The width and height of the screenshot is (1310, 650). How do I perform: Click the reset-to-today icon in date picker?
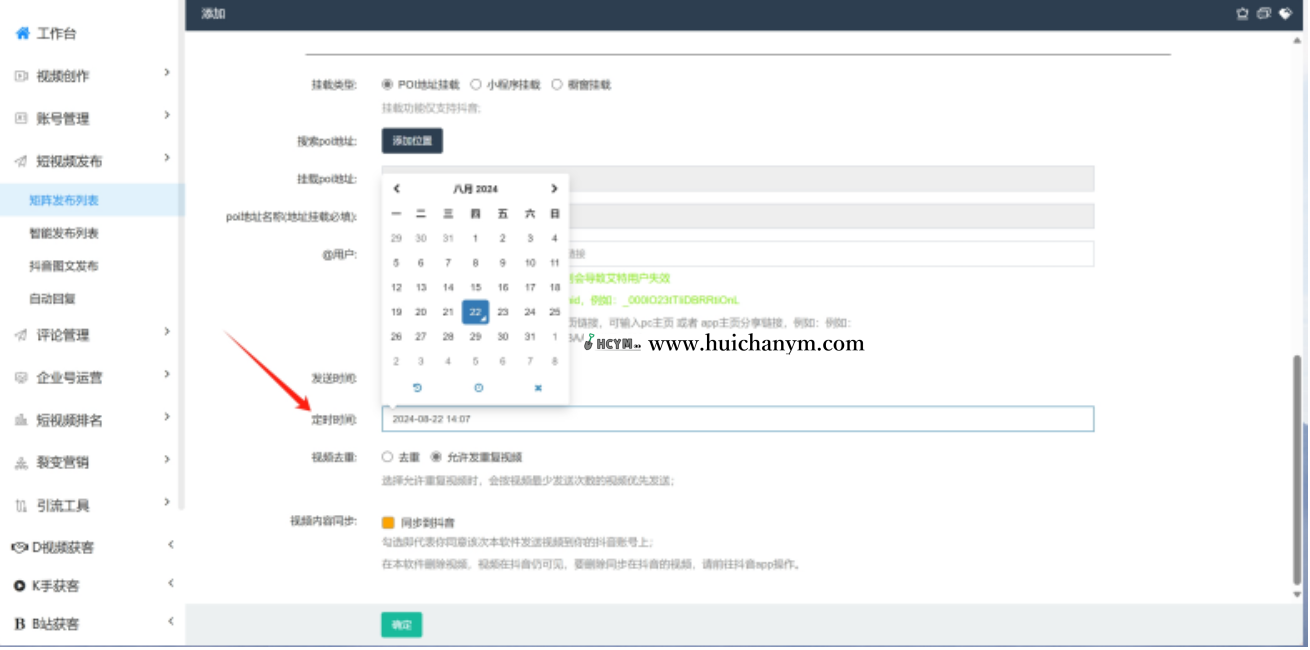[x=417, y=388]
